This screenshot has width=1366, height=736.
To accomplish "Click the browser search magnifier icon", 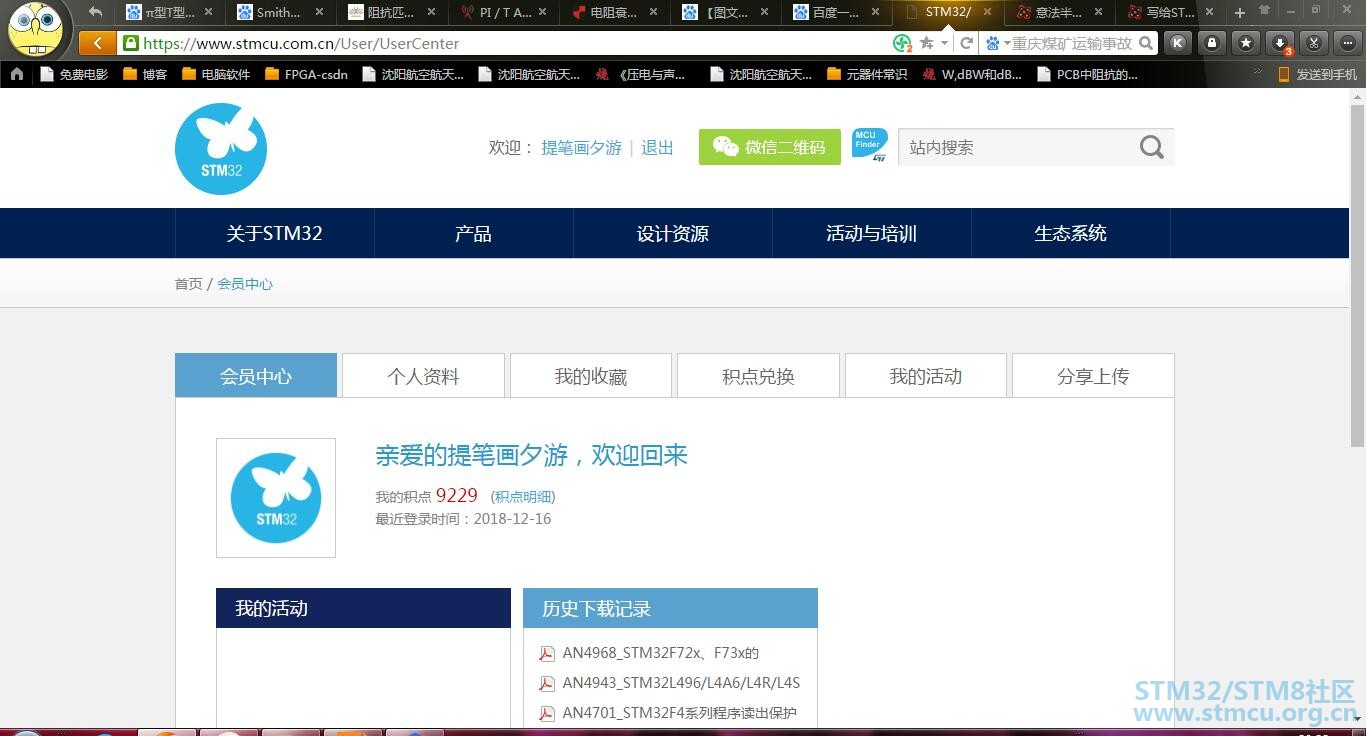I will tap(1146, 43).
